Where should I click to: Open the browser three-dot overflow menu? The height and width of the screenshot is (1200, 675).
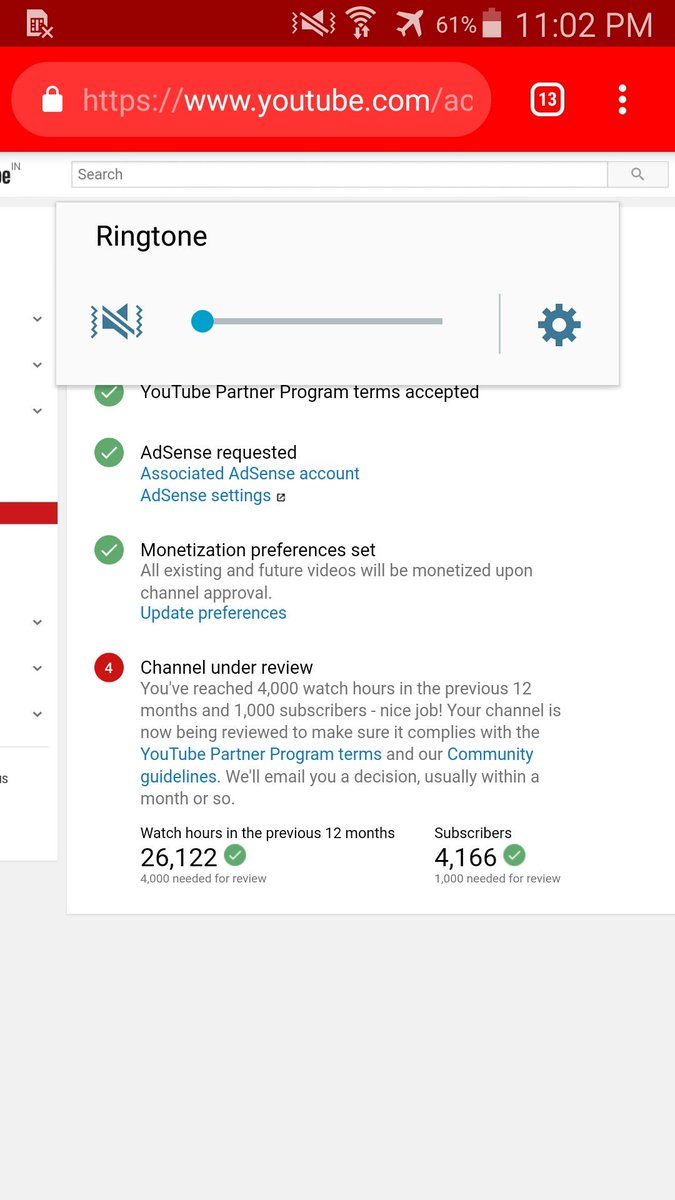(x=622, y=99)
